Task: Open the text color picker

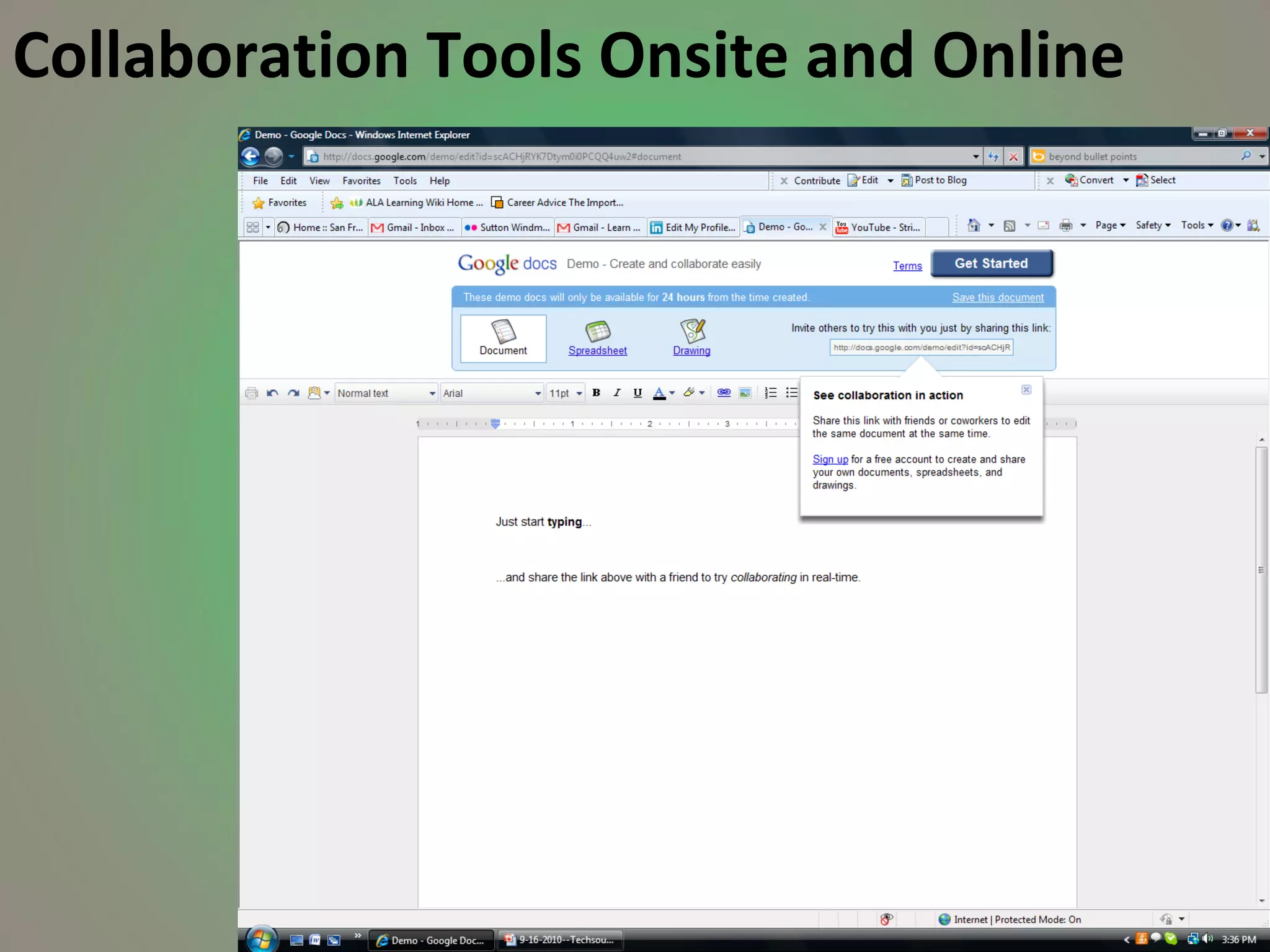Action: pos(664,393)
